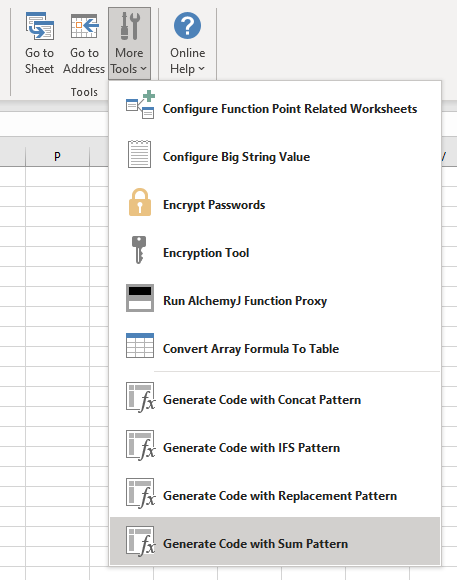Click the Configure Function Point Worksheets icon

tap(140, 105)
